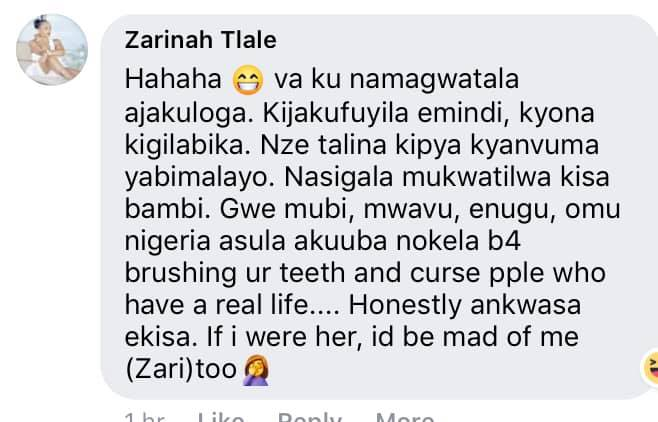Click the word 'Kijakufuyila' in comment

pyautogui.click(x=336, y=112)
